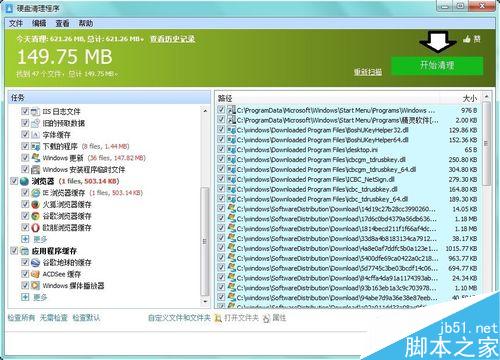The width and height of the screenshot is (500, 360).
Task: Select the 5400dfe69ca0422a0c218 file row text
Action: tap(337, 258)
